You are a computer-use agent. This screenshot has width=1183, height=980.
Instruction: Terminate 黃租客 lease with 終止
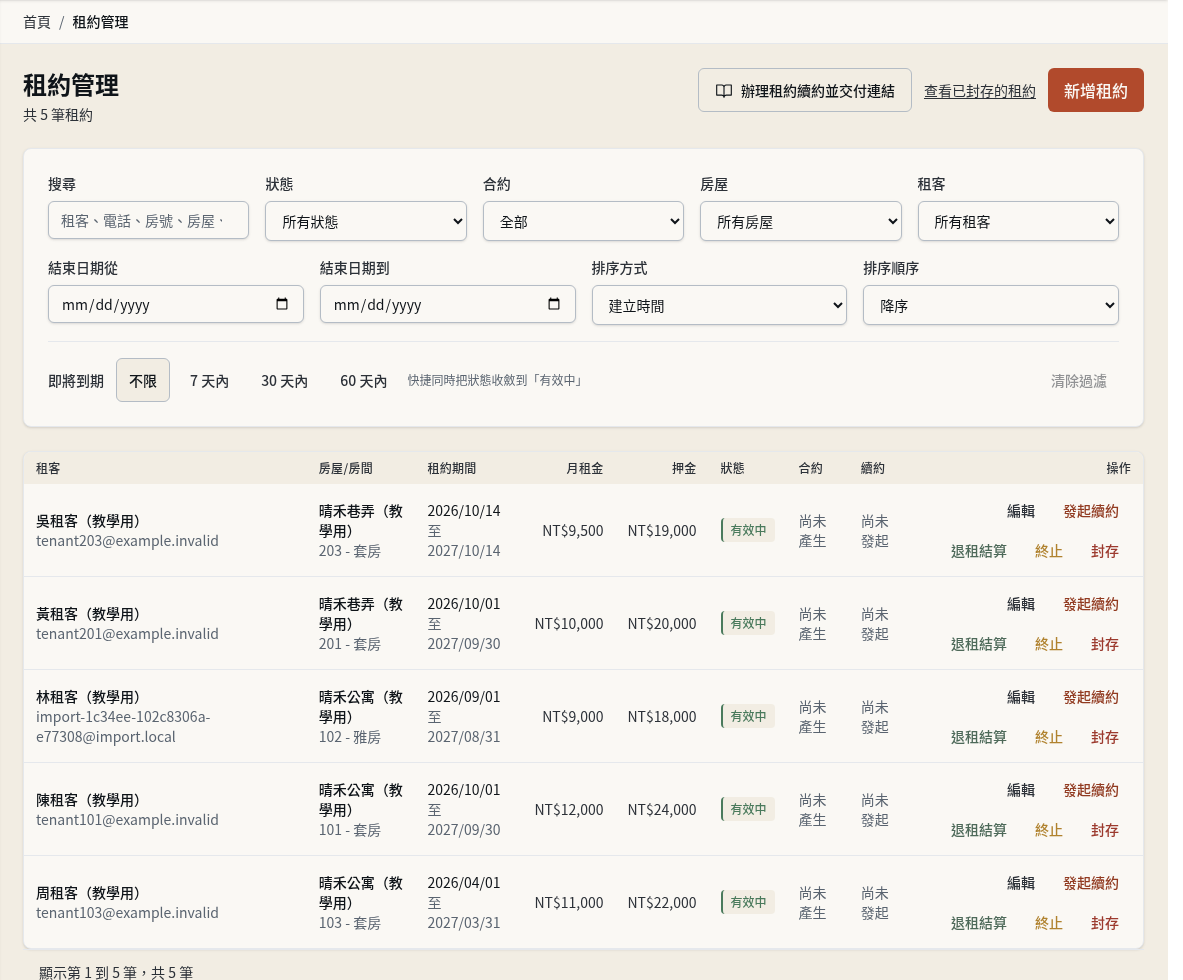point(1049,644)
